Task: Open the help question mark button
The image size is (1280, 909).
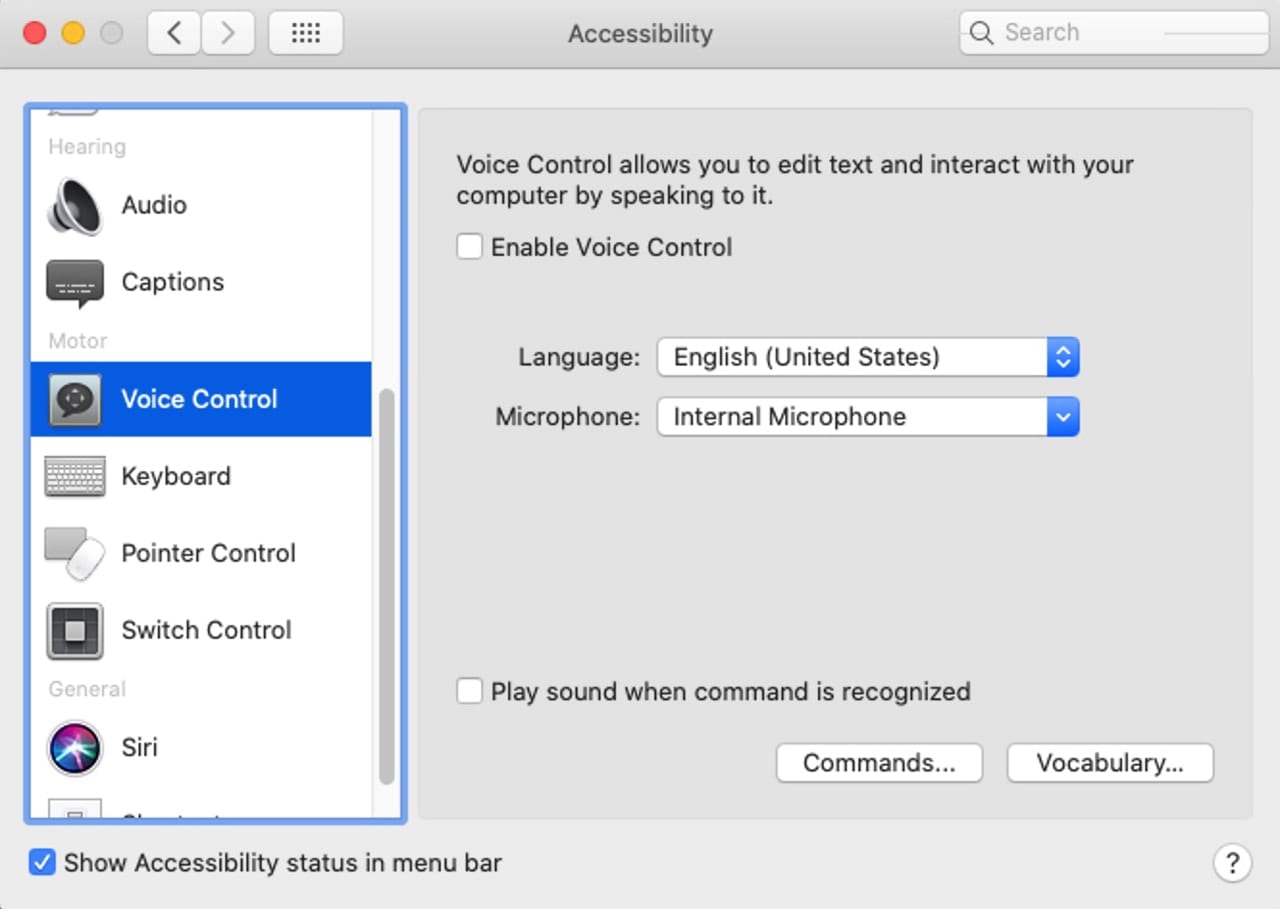Action: [1232, 862]
